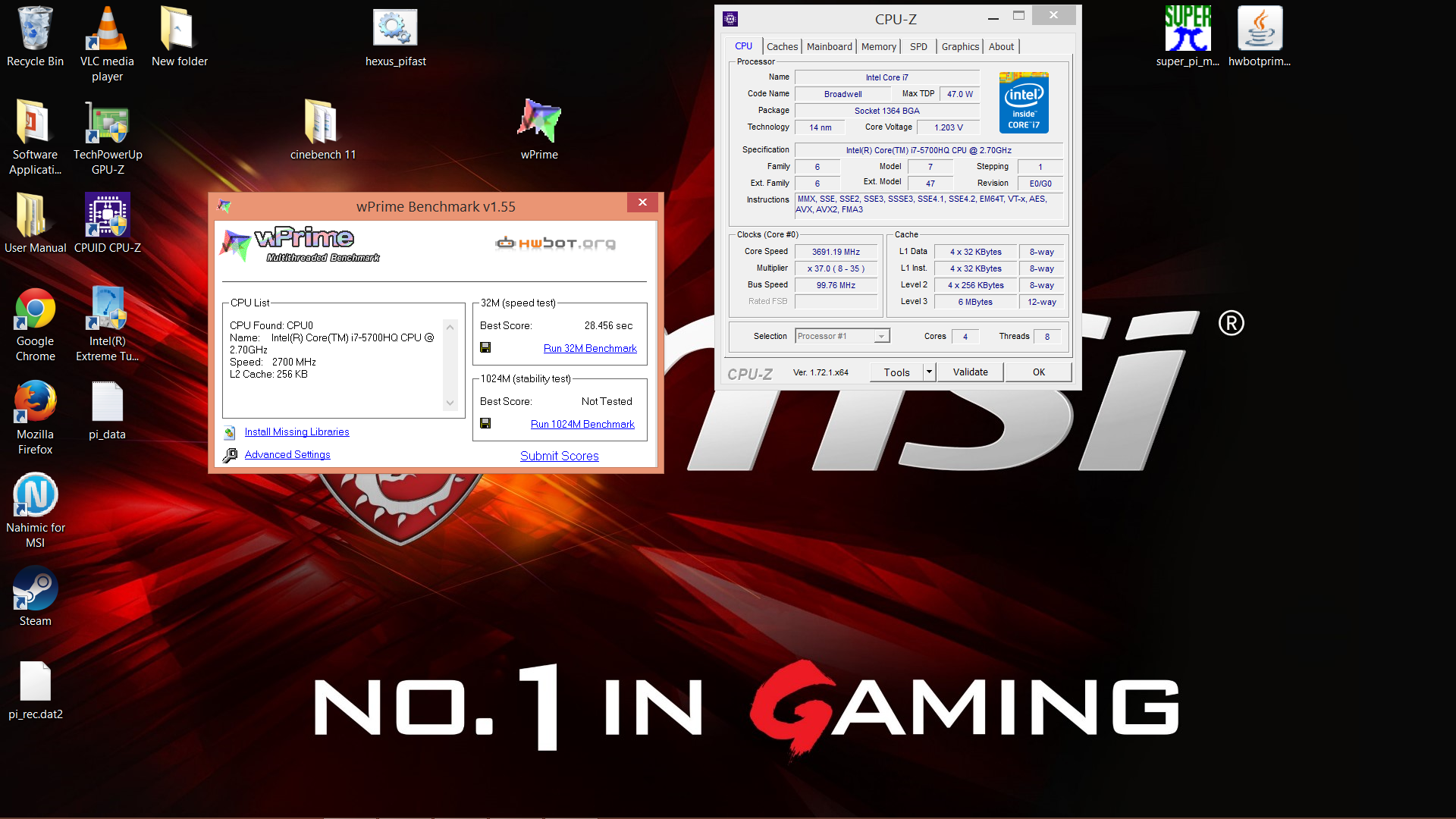
Task: Switch to the Caches tab
Action: coord(782,47)
